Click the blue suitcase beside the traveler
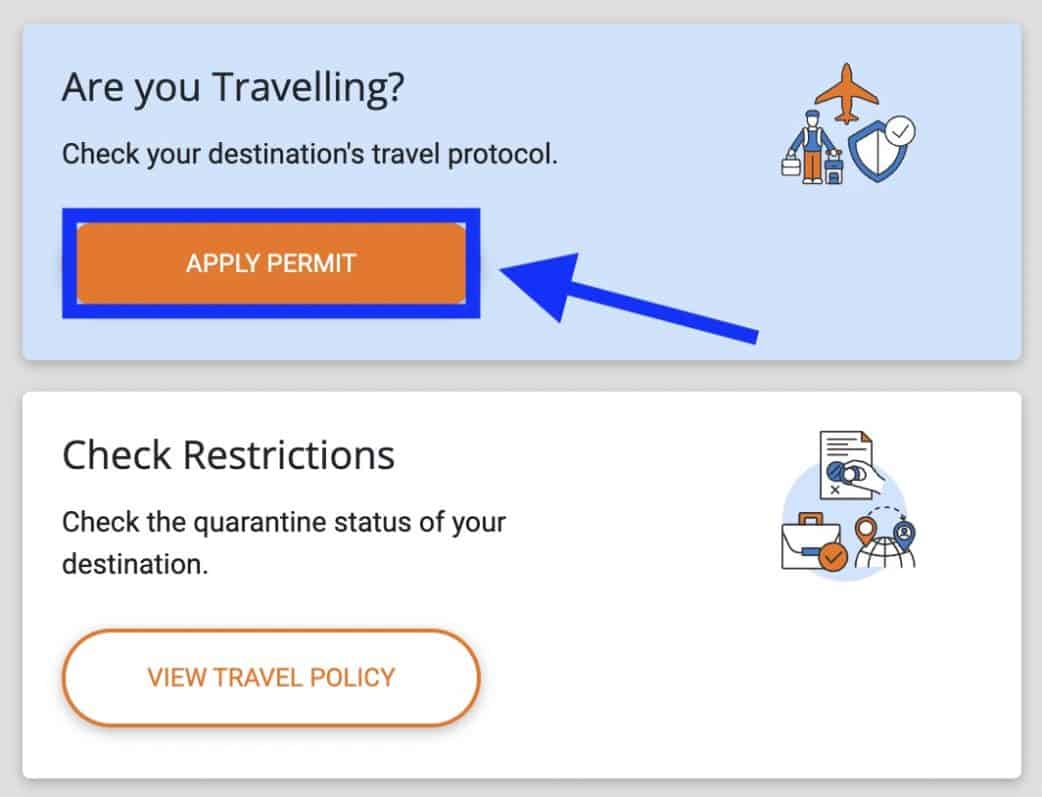 click(x=835, y=168)
